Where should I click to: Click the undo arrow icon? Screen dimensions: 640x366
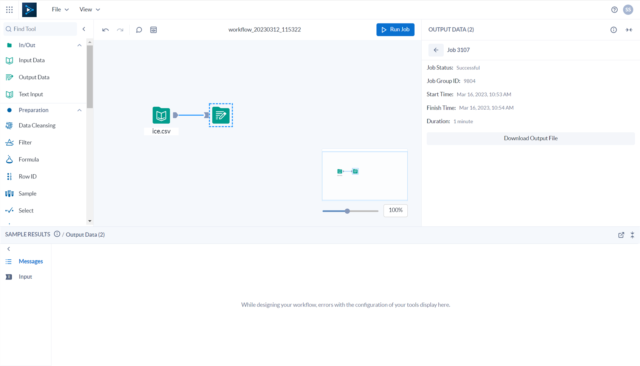(x=105, y=30)
